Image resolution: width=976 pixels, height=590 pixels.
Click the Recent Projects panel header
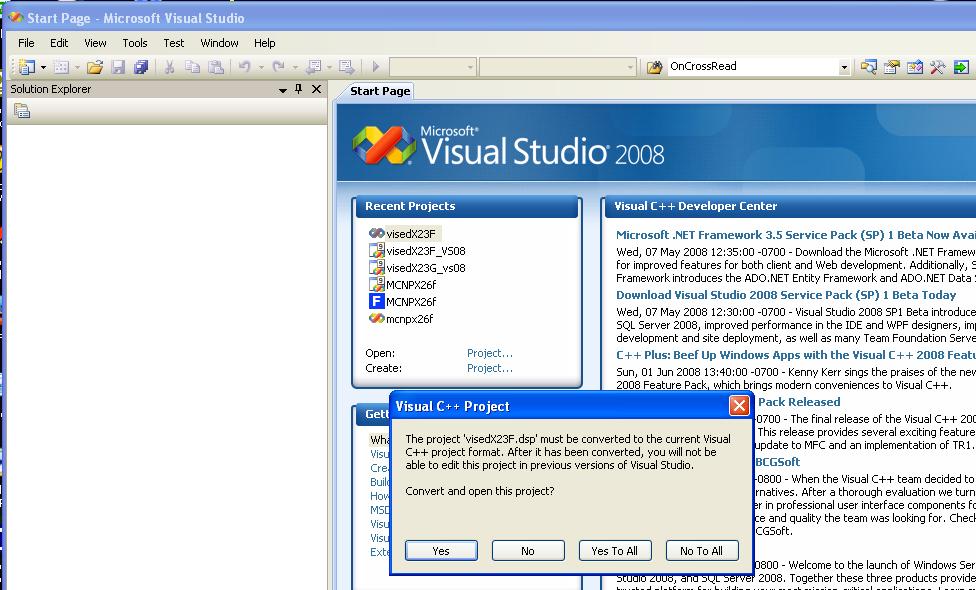(467, 207)
